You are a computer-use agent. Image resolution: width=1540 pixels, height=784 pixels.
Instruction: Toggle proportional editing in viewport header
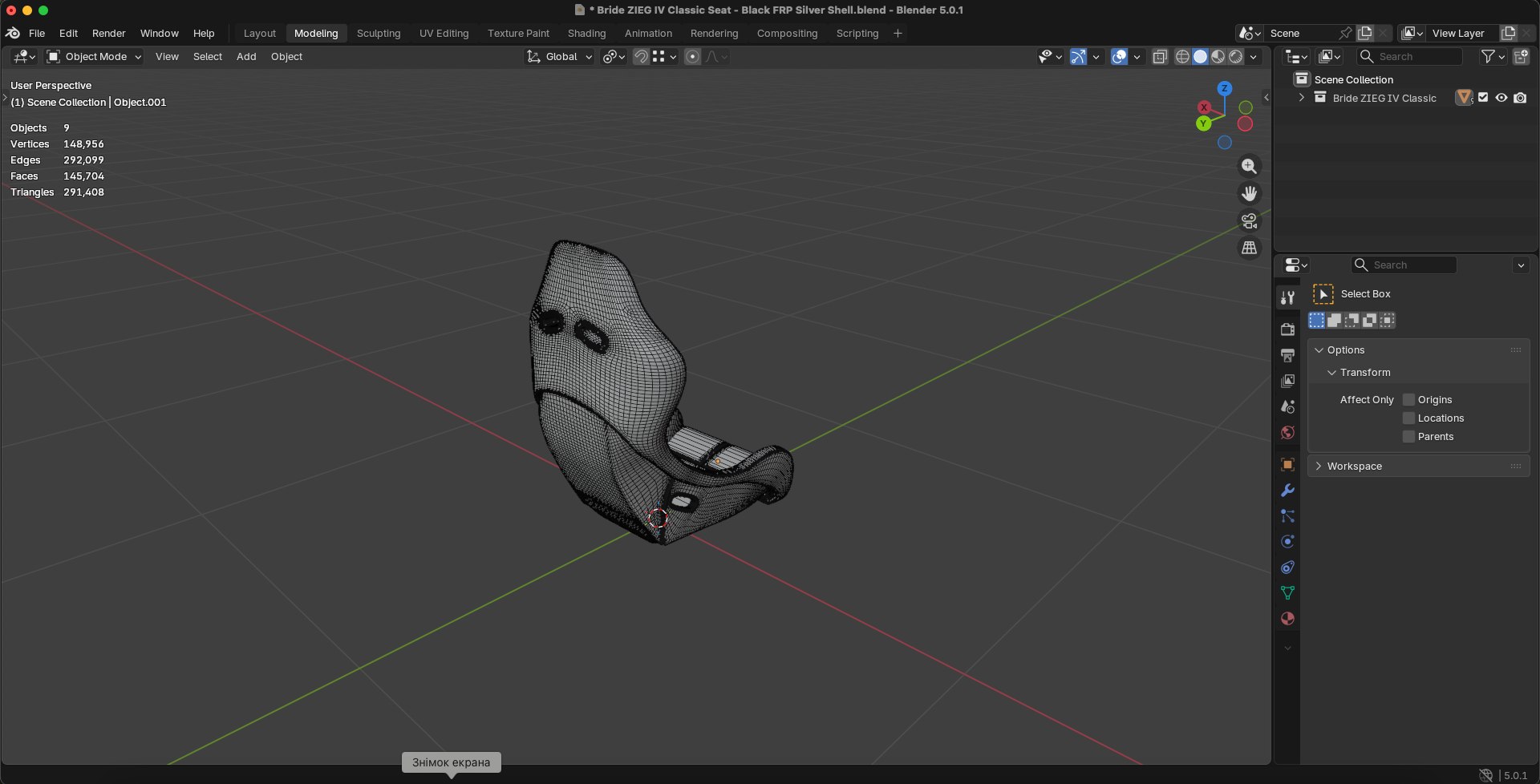693,56
